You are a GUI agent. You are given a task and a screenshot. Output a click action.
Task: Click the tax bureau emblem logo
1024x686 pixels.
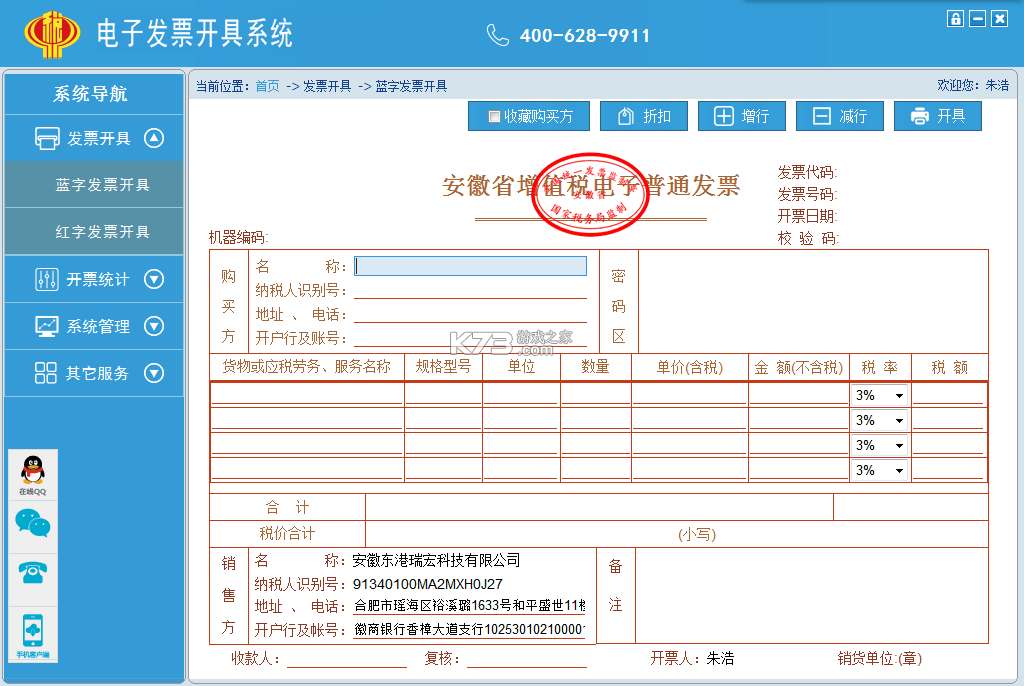[52, 34]
